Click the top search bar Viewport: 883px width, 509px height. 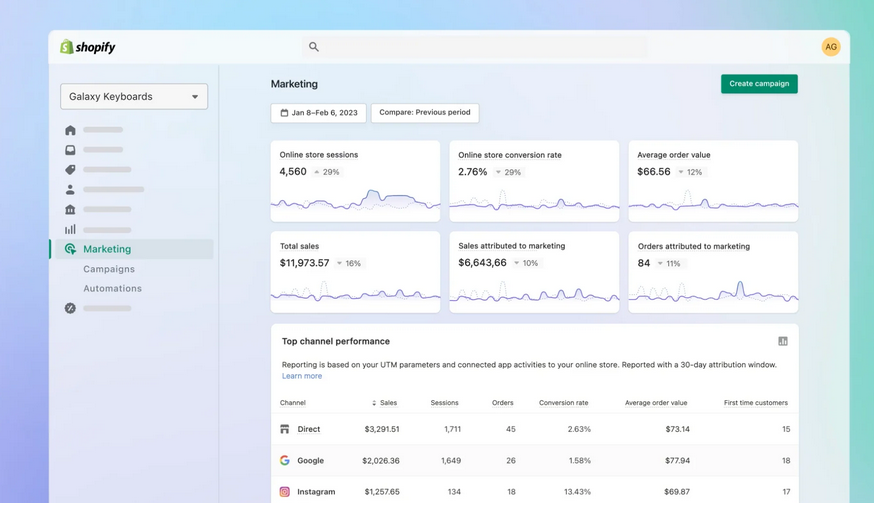475,47
